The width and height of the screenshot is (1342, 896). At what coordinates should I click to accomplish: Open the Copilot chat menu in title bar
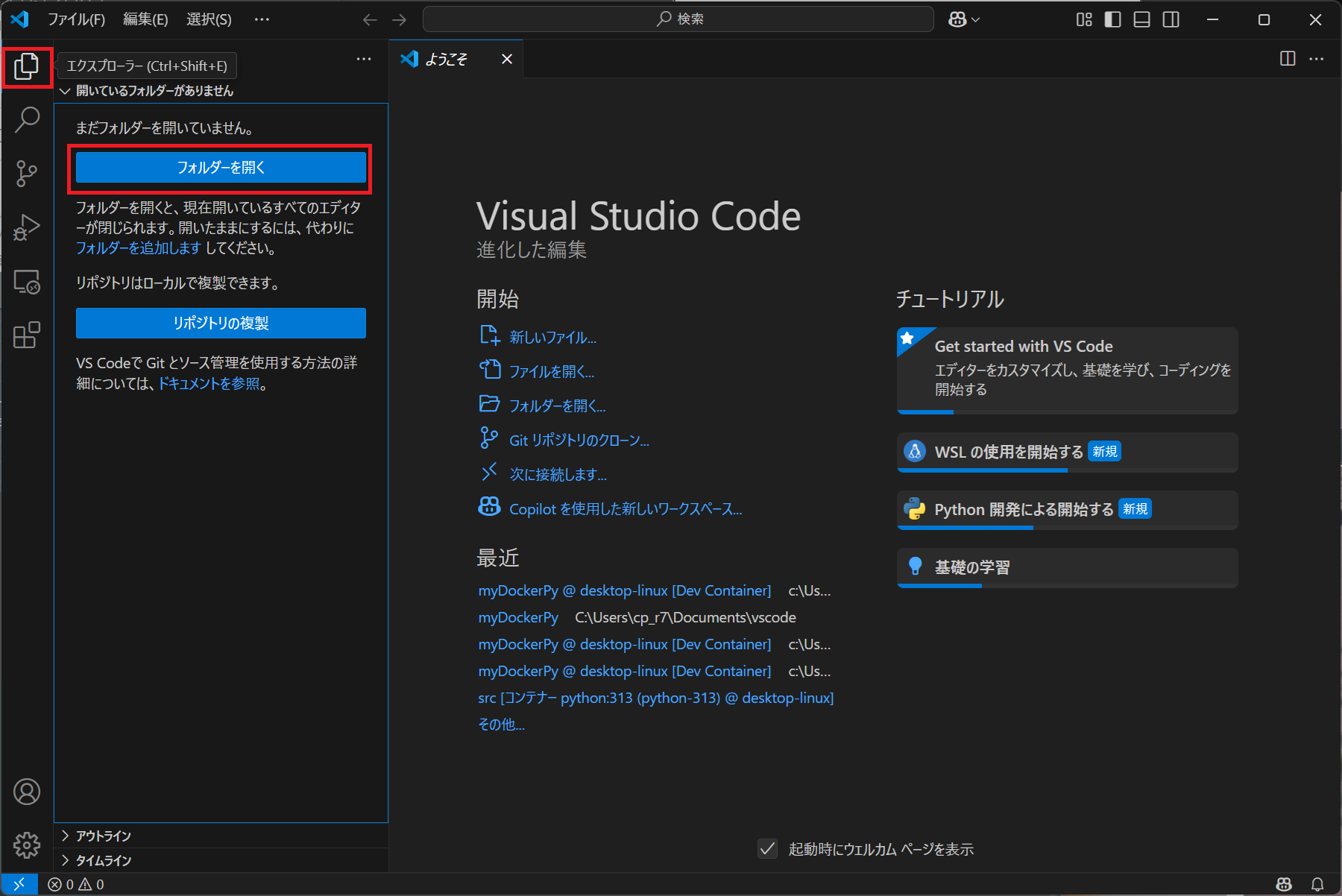coord(964,19)
